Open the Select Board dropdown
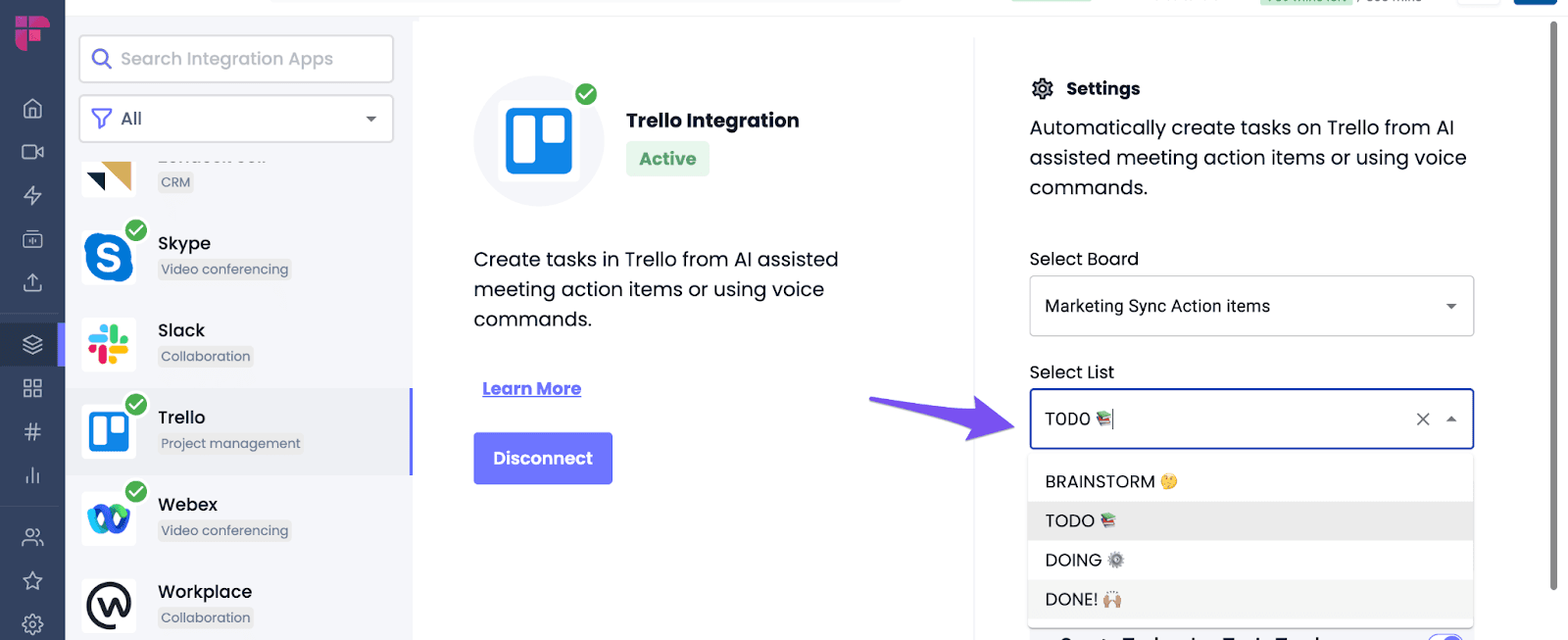Viewport: 1568px width, 640px height. [1251, 306]
